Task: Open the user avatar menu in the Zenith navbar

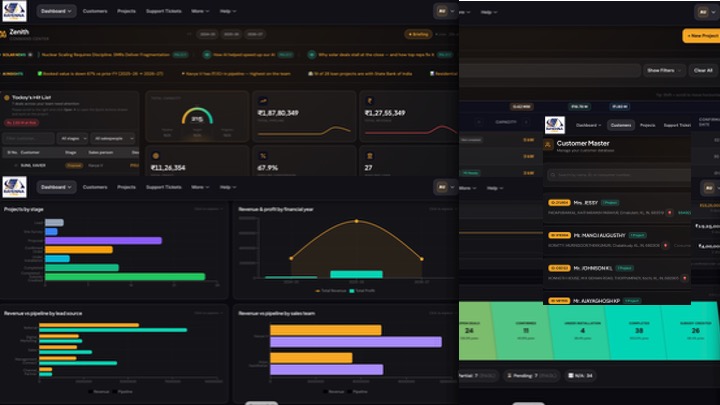Action: pyautogui.click(x=444, y=11)
